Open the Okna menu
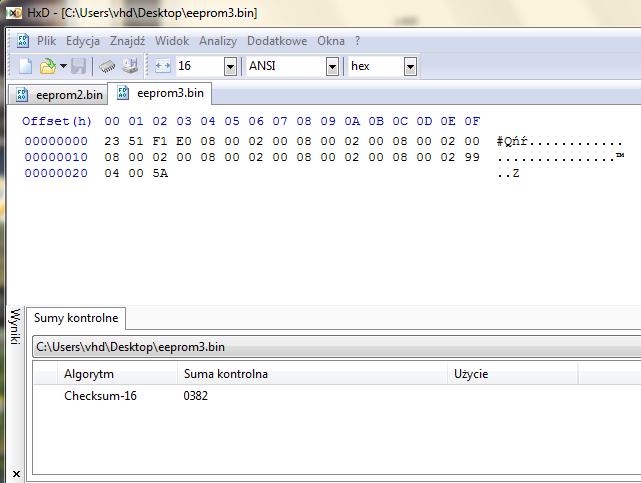Viewport: 641px width, 483px height. point(331,41)
